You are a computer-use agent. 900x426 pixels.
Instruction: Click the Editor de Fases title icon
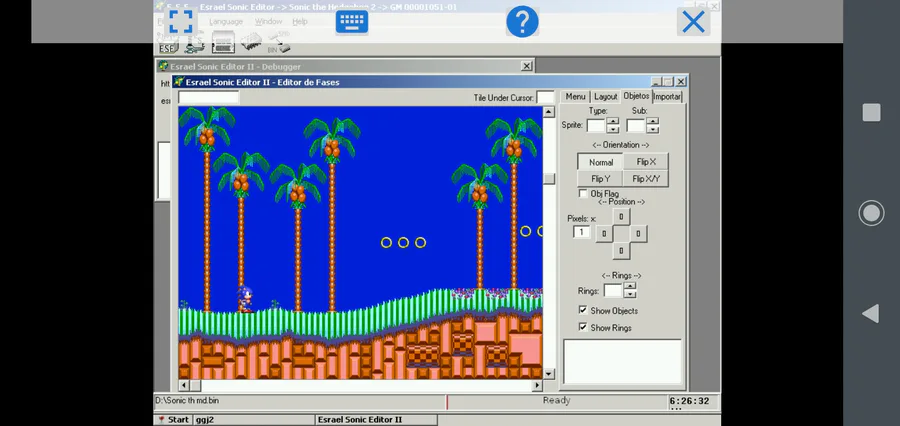click(179, 82)
